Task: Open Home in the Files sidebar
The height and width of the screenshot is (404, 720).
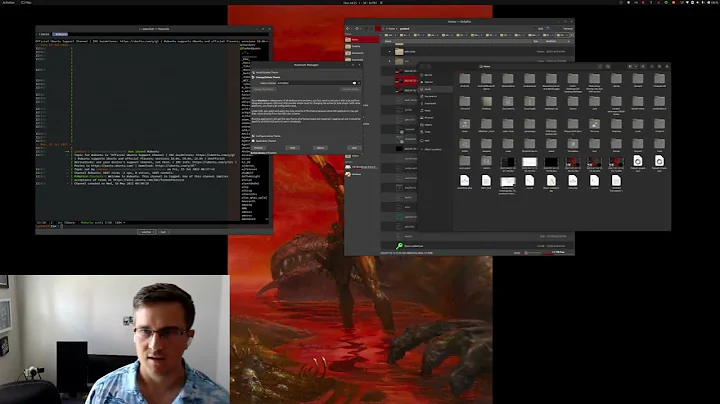Action: 435,89
